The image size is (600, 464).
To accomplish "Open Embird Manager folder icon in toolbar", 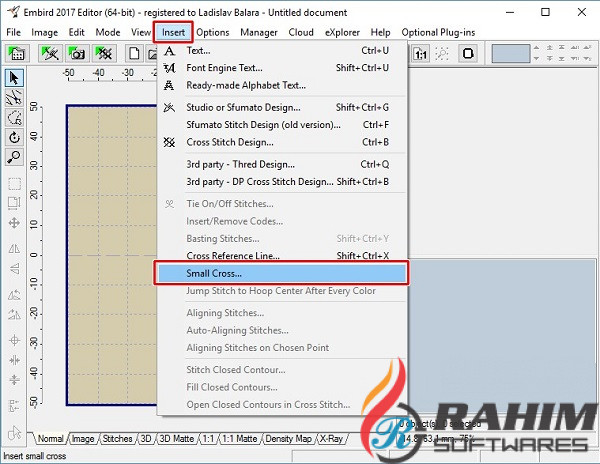I will tap(16, 53).
